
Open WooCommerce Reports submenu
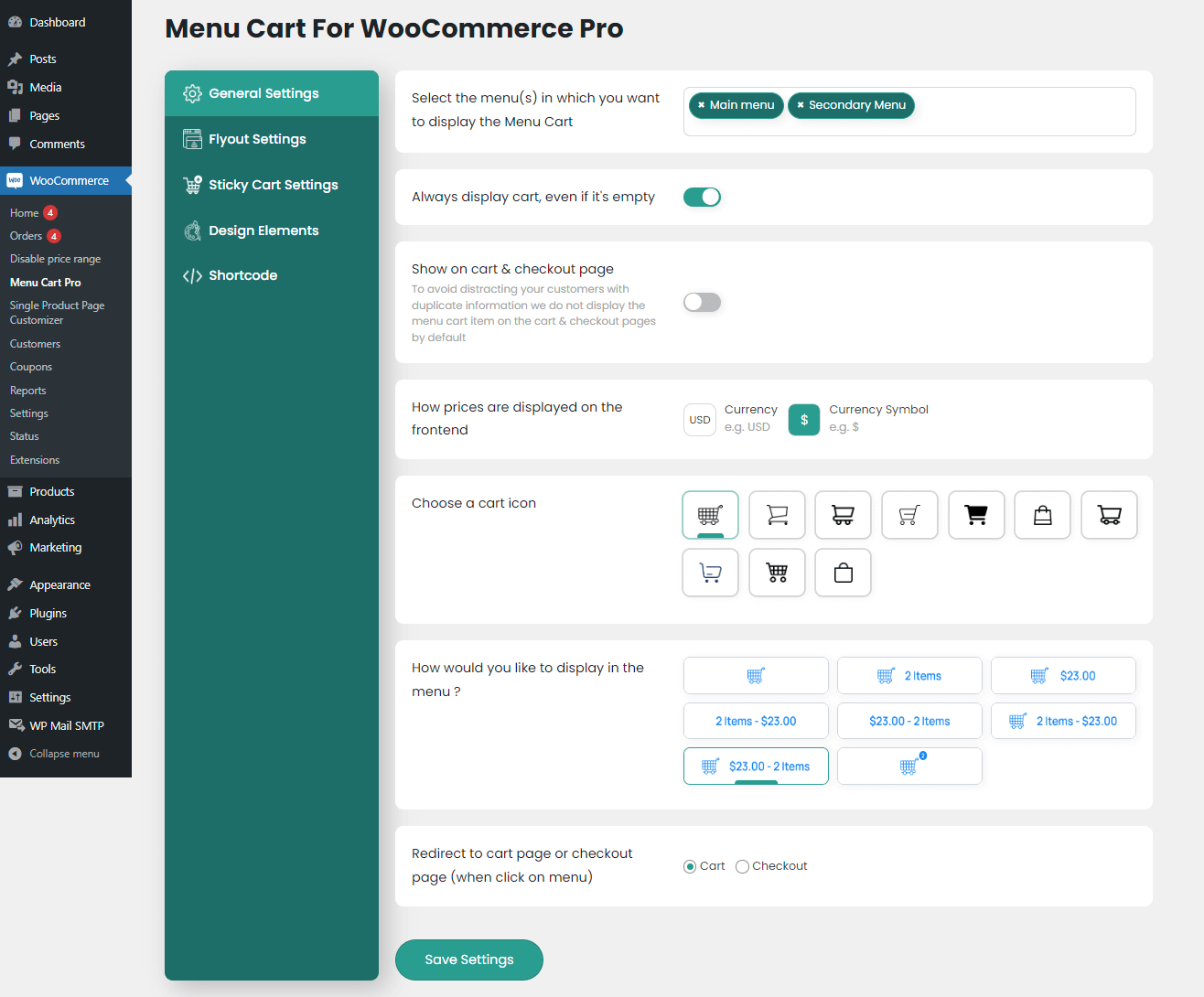tap(28, 391)
